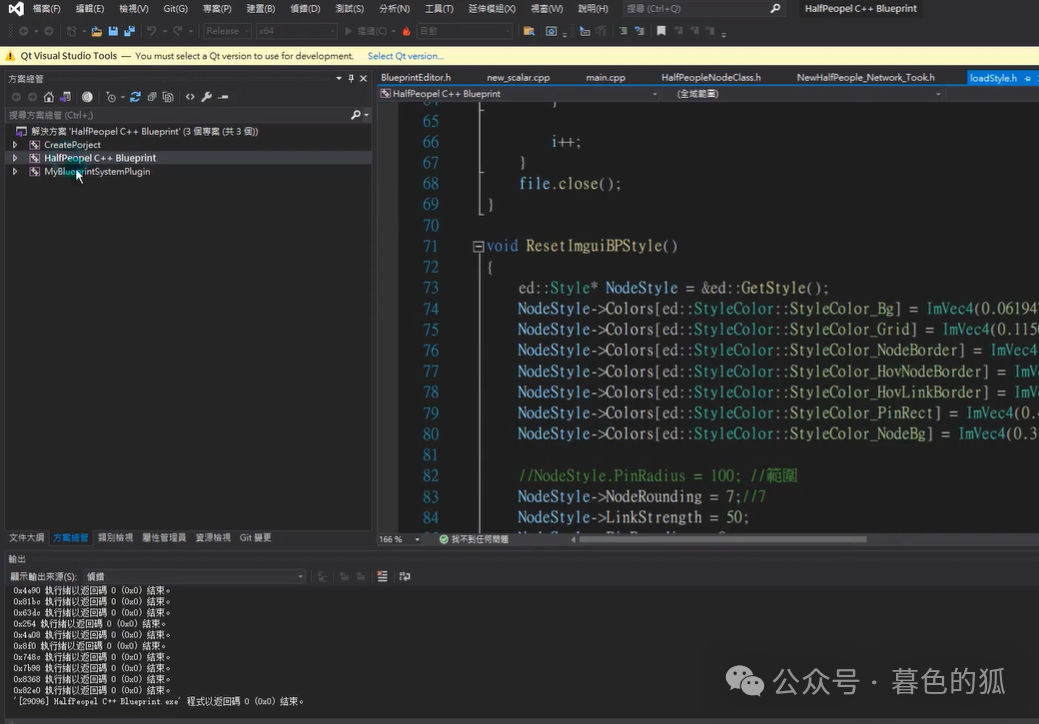Image resolution: width=1039 pixels, height=724 pixels.
Task: Click the View Code angle-brackets icon
Action: (190, 97)
